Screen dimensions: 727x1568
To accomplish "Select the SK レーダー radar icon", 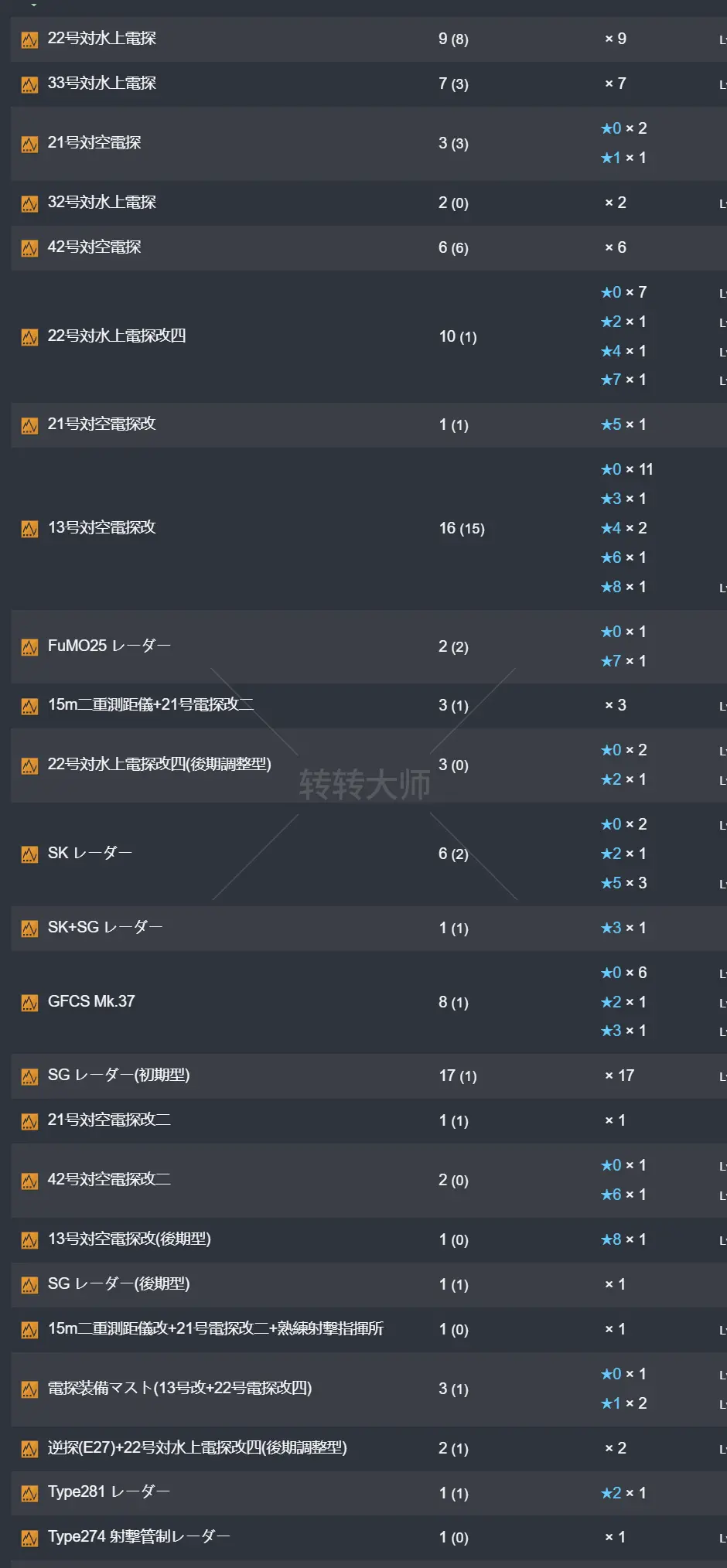I will [x=30, y=853].
